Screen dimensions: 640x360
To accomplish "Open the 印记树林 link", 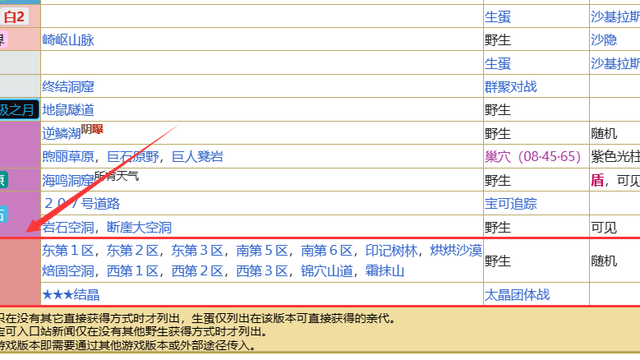I will coord(391,251).
